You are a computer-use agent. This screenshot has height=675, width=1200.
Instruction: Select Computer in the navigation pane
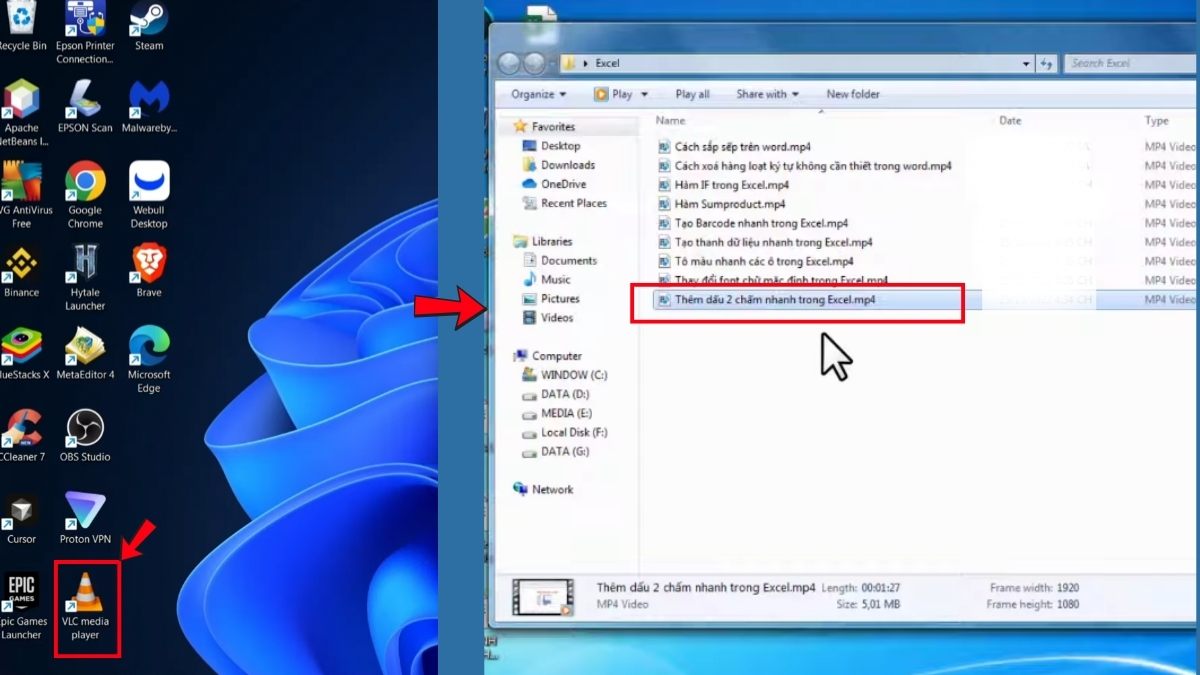[x=548, y=355]
